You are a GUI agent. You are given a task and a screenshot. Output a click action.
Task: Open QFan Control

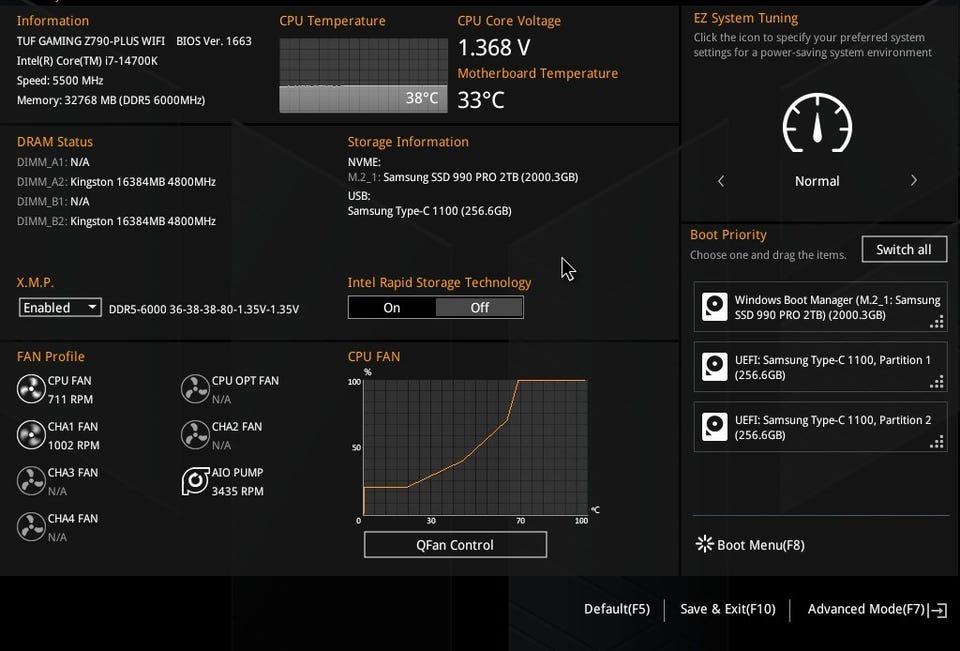point(455,544)
